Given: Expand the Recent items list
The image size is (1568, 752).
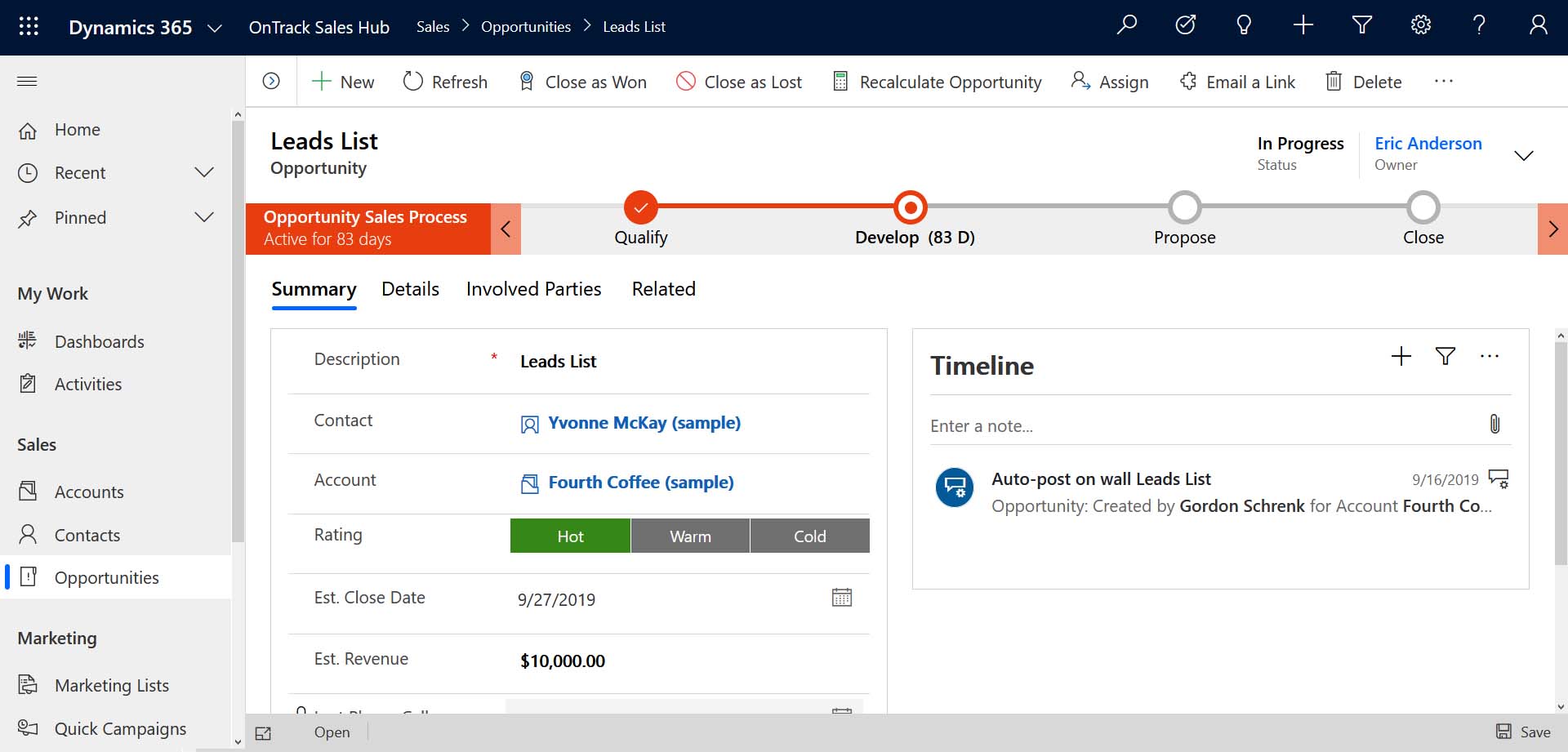Looking at the screenshot, I should point(204,172).
